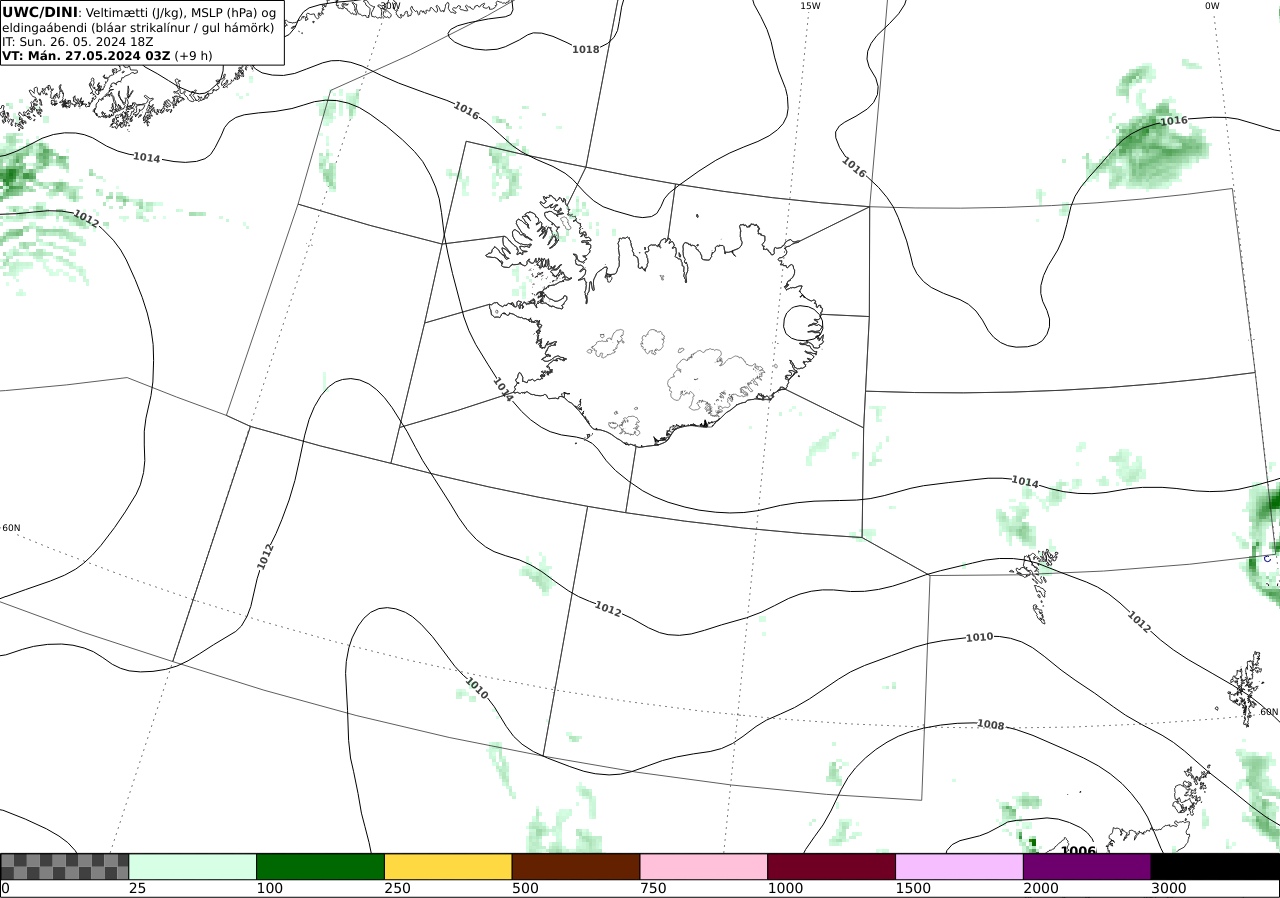
Task: Click the legend value 3000
Action: point(1168,888)
